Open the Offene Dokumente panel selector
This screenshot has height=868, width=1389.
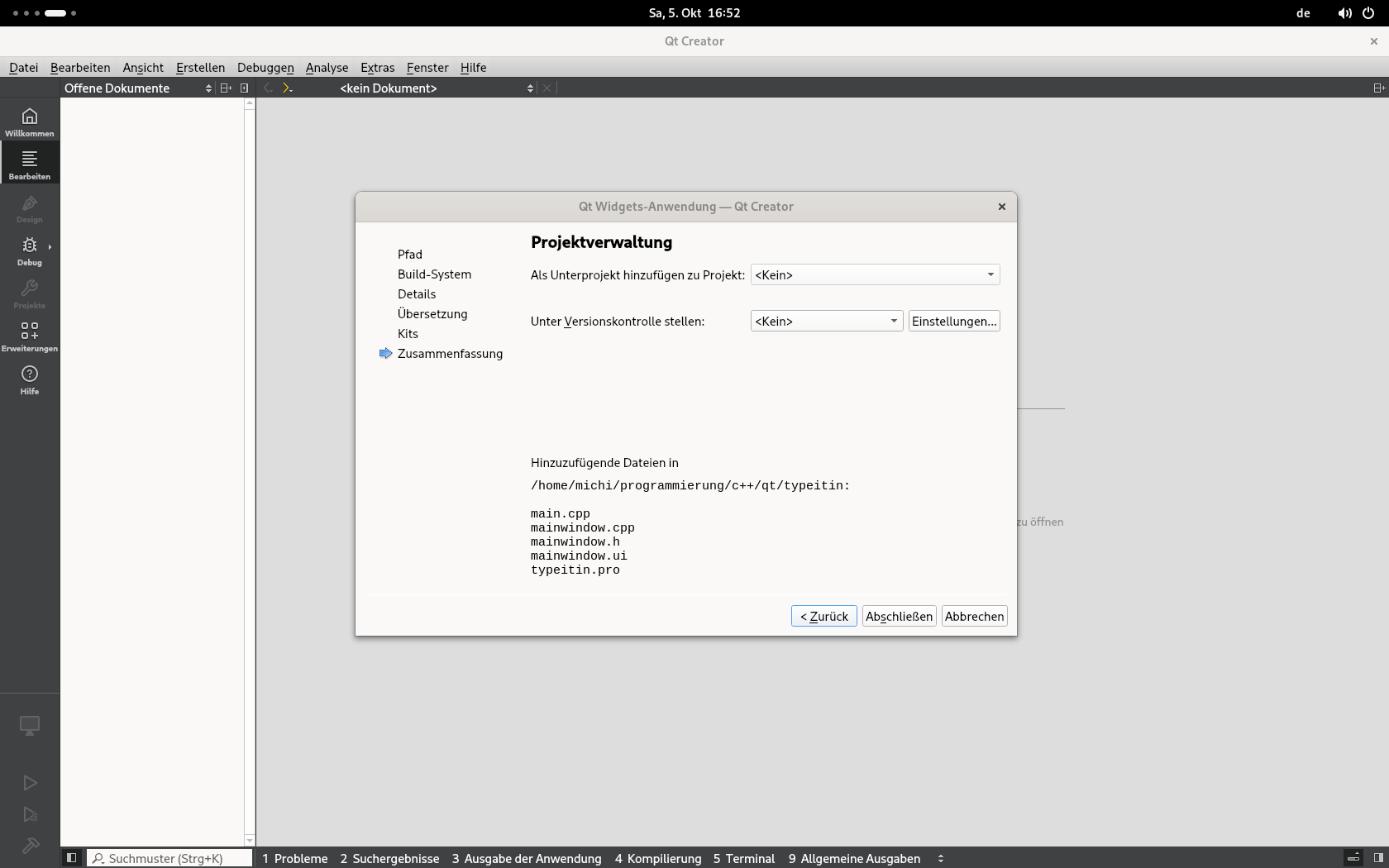pos(137,88)
